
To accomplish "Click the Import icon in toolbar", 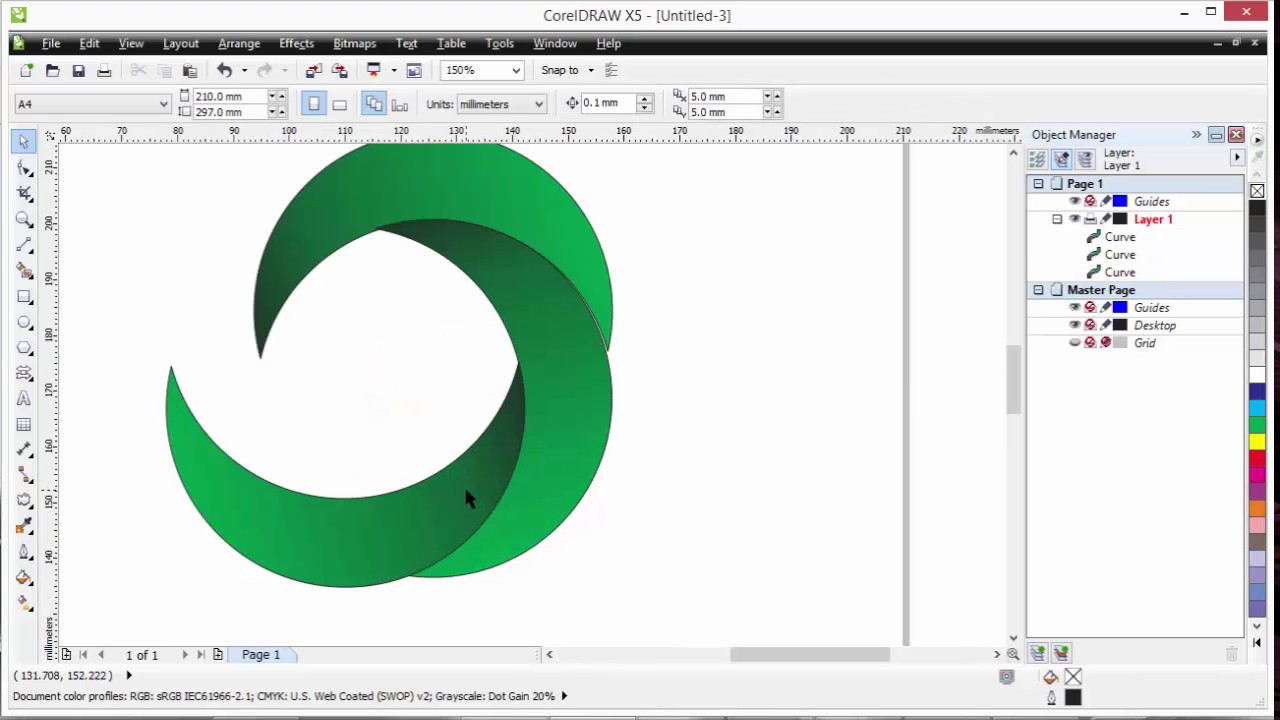I will coord(313,70).
